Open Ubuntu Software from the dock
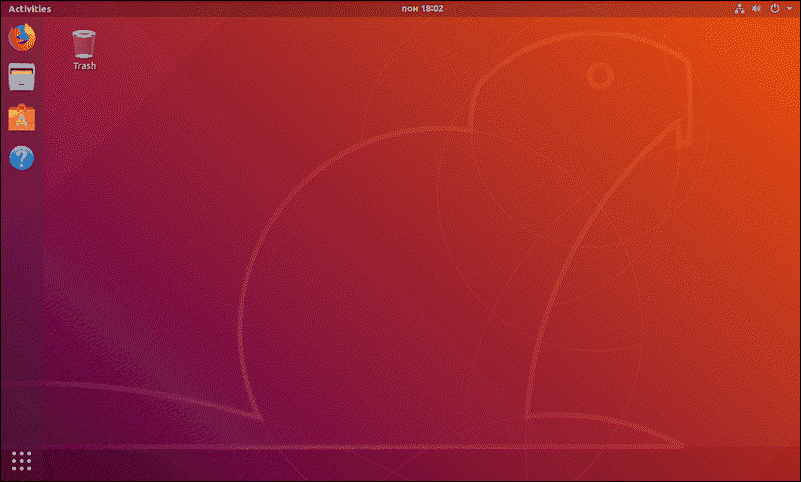Image resolution: width=801 pixels, height=482 pixels. pyautogui.click(x=21, y=118)
